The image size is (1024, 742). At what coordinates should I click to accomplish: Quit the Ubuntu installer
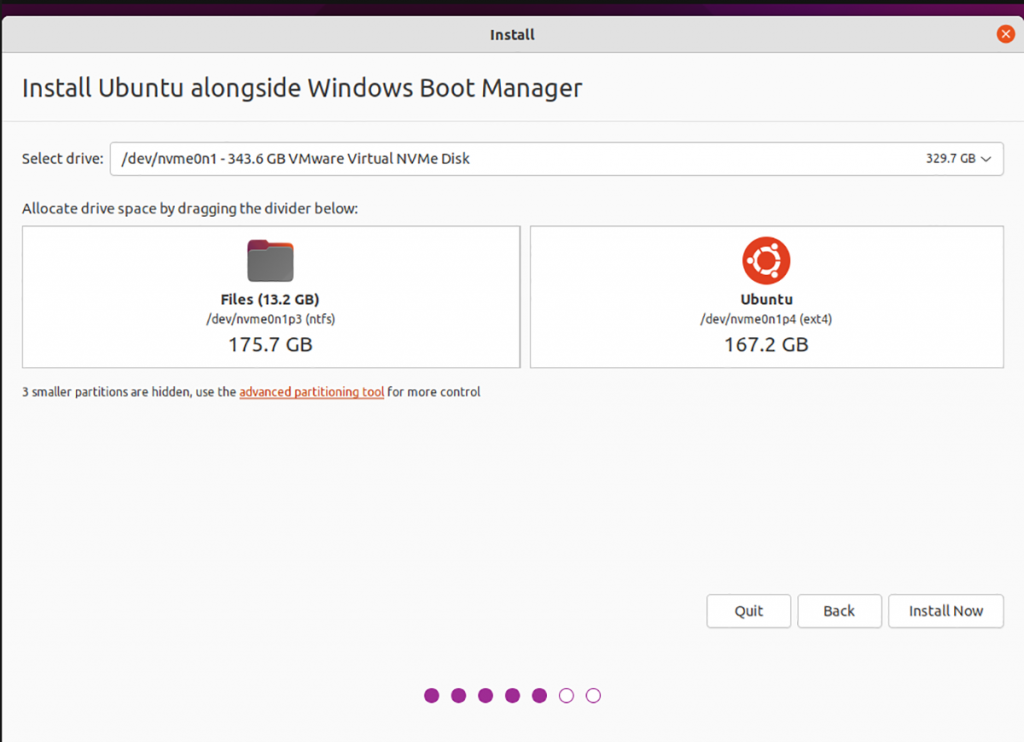point(748,611)
